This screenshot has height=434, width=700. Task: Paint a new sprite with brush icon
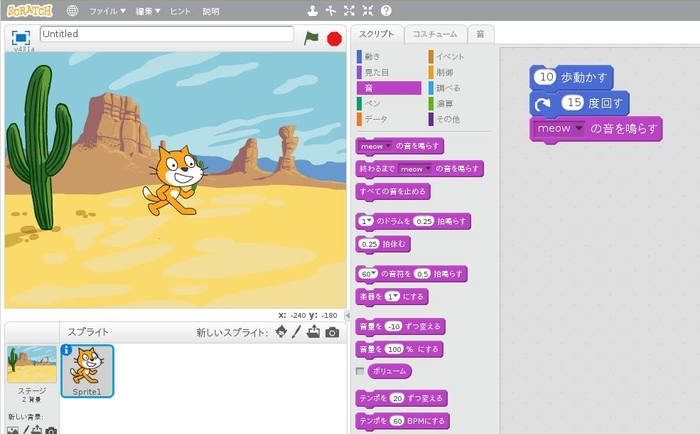(296, 332)
